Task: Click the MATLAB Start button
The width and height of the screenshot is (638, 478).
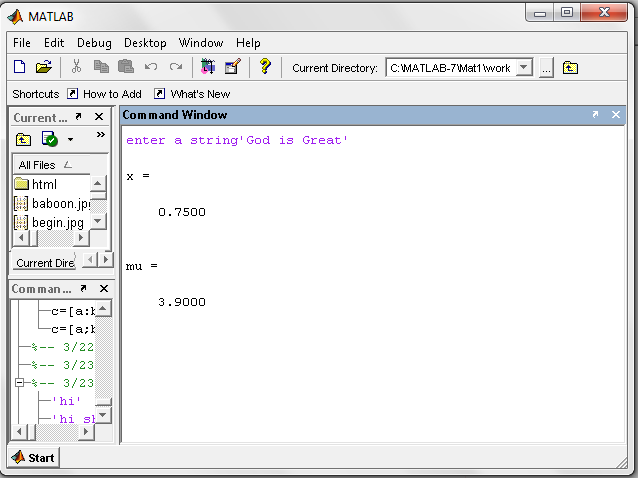Action: coord(33,458)
